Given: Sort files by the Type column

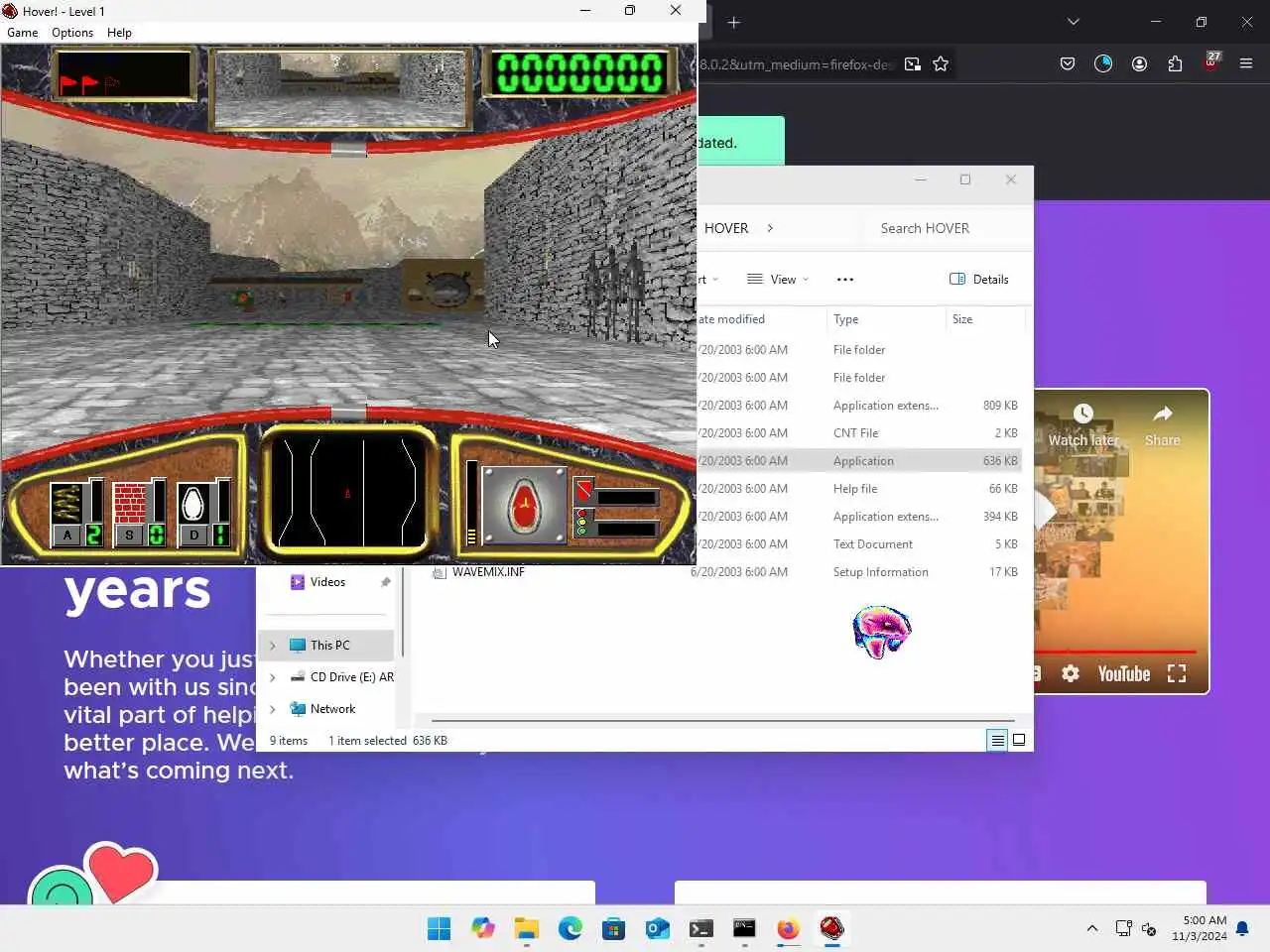Looking at the screenshot, I should [885, 319].
